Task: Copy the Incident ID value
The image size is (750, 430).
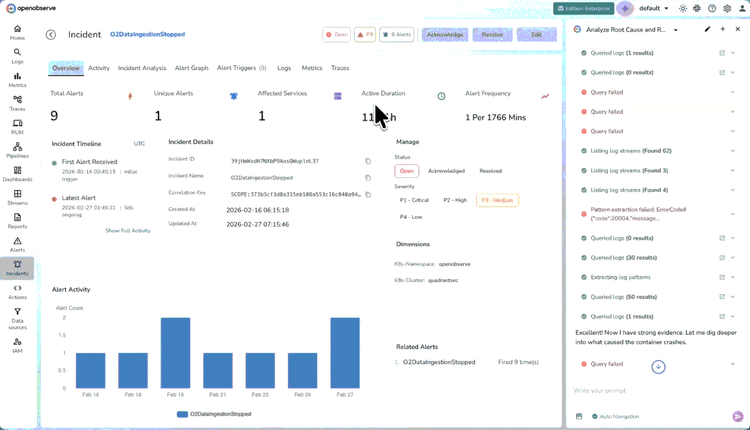Action: point(368,161)
